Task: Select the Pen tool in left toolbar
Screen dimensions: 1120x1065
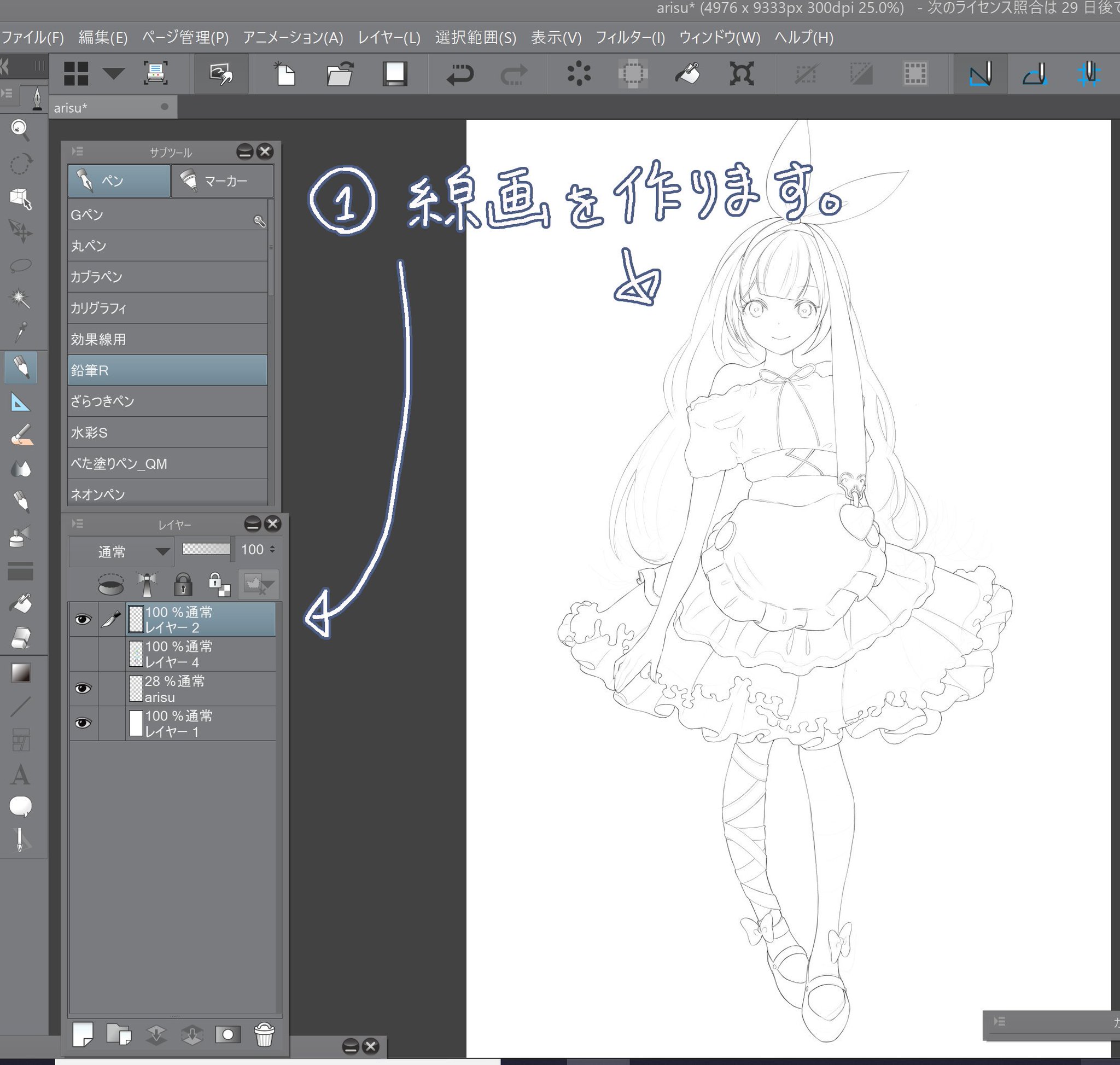Action: point(20,366)
